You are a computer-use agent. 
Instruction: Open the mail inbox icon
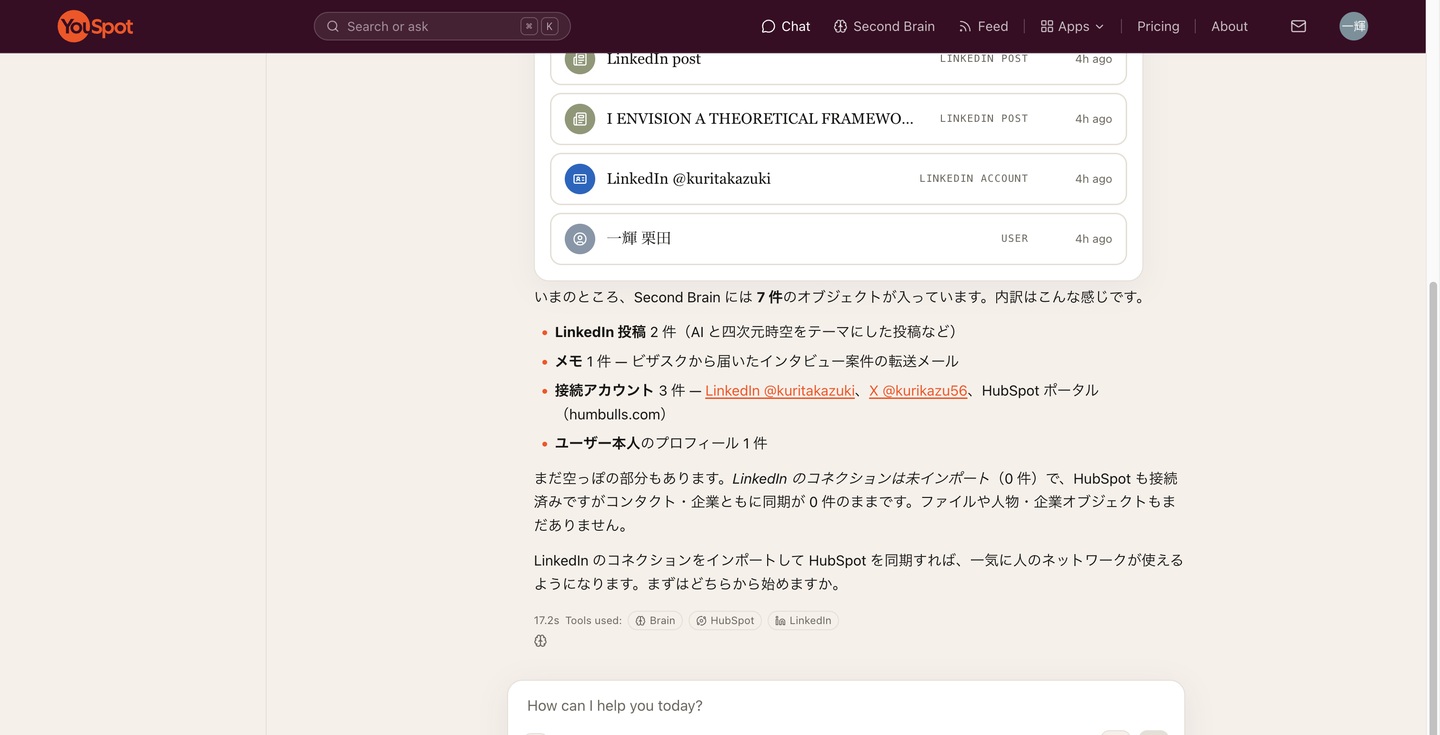point(1298,26)
